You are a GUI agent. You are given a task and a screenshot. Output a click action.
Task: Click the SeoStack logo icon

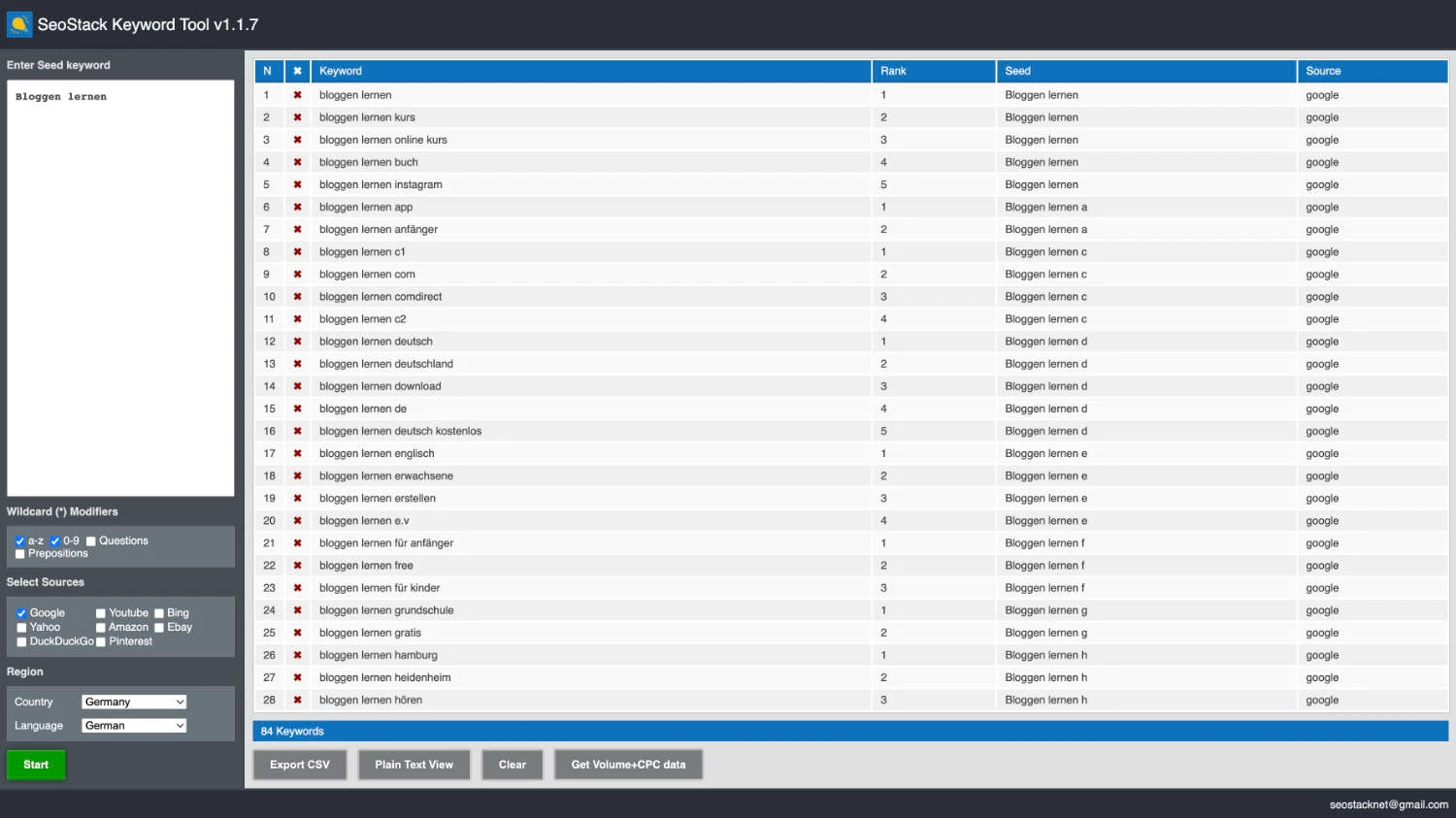pyautogui.click(x=19, y=24)
